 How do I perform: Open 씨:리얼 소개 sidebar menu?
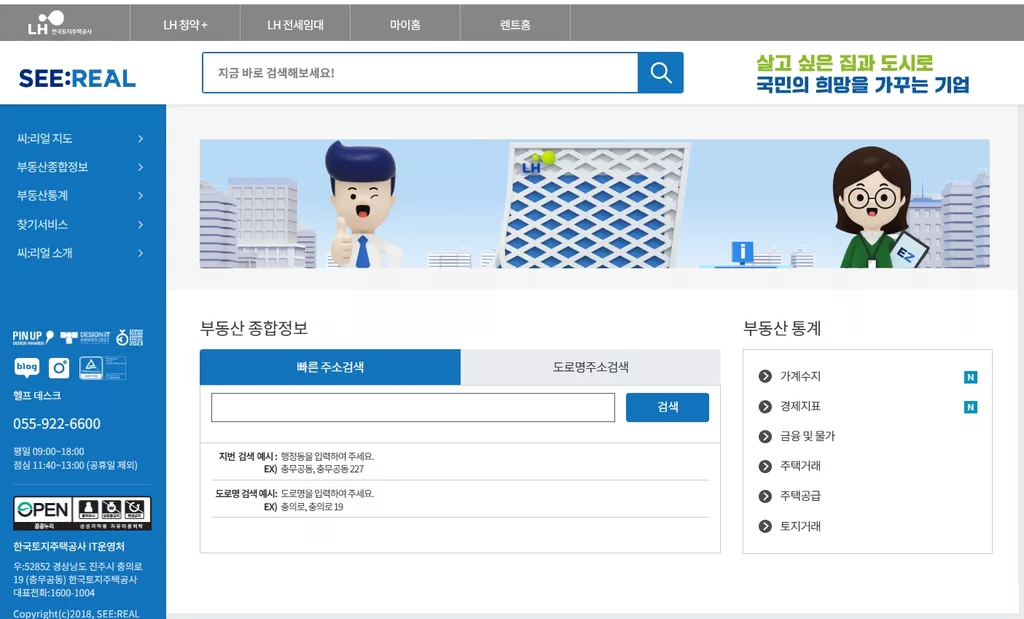coord(44,253)
